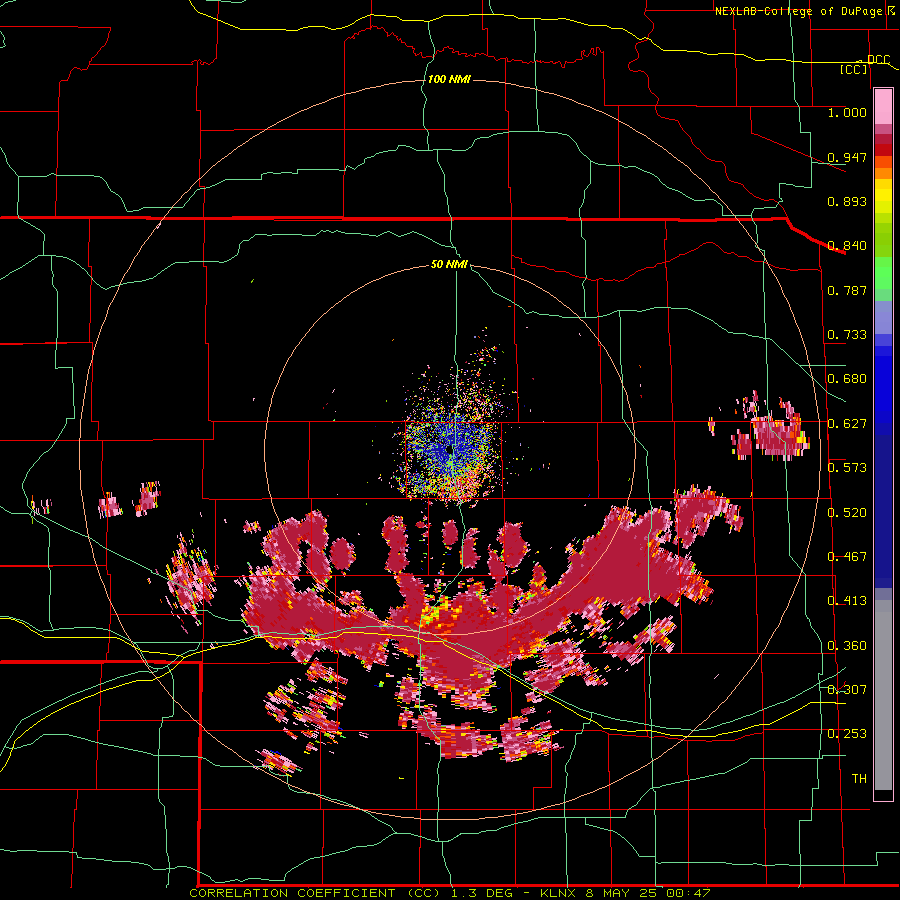Select the DCC label above the legend
Screen dimensions: 900x900
tap(878, 59)
